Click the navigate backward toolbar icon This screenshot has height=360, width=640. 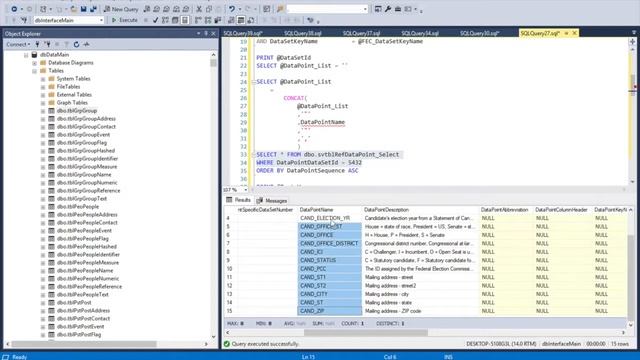[x=14, y=9]
